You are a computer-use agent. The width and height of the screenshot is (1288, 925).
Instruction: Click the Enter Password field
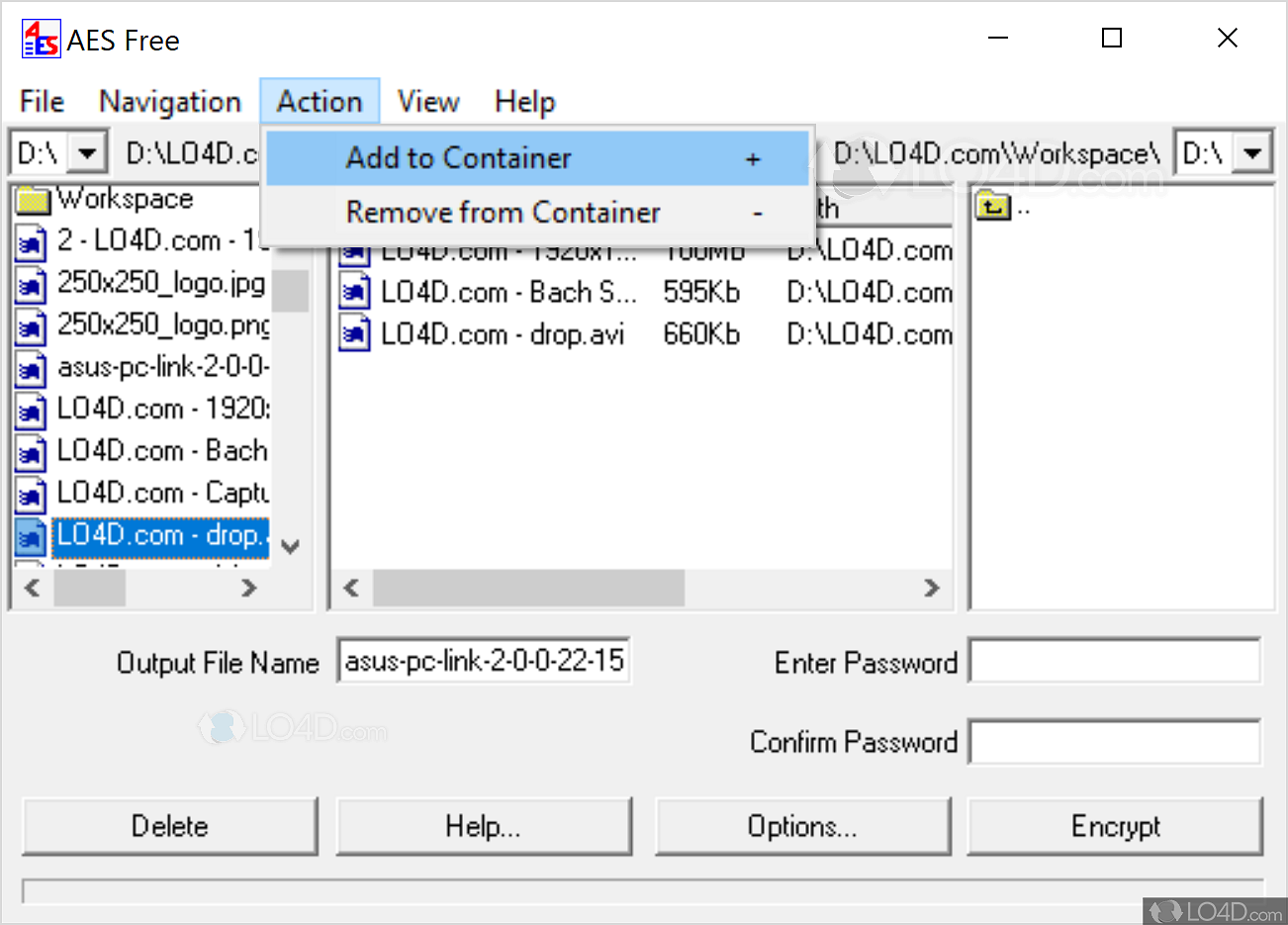click(x=1115, y=661)
